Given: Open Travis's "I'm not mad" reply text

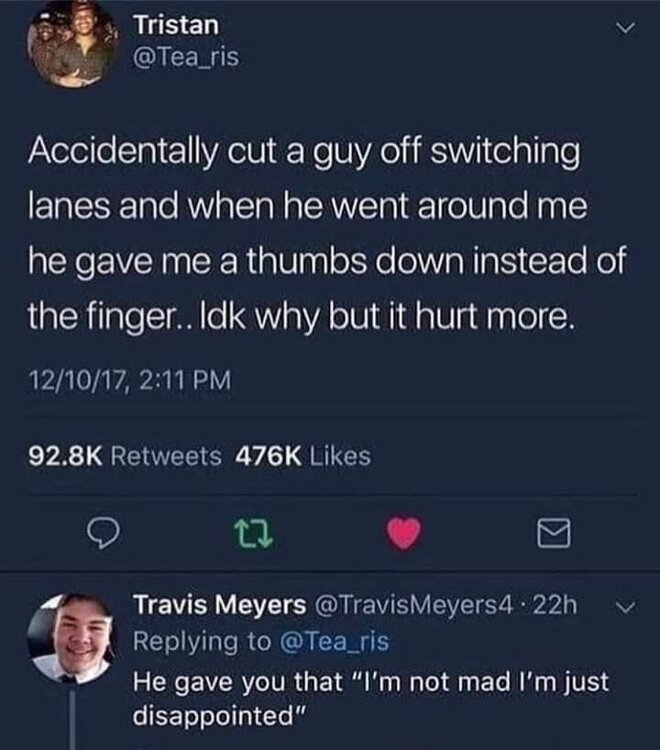Looking at the screenshot, I should (372, 698).
